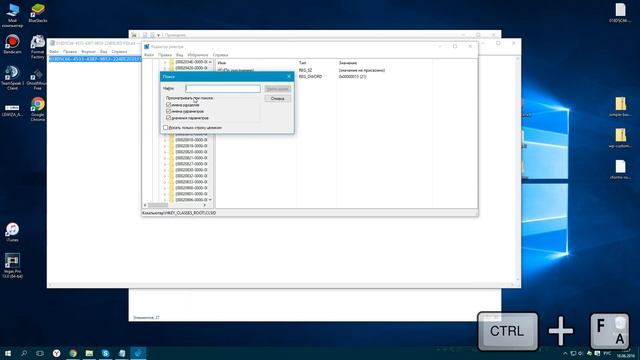Image resolution: width=640 pixels, height=360 pixels.
Task: Switch to Registry Editor on the taskbar
Action: [x=138, y=353]
